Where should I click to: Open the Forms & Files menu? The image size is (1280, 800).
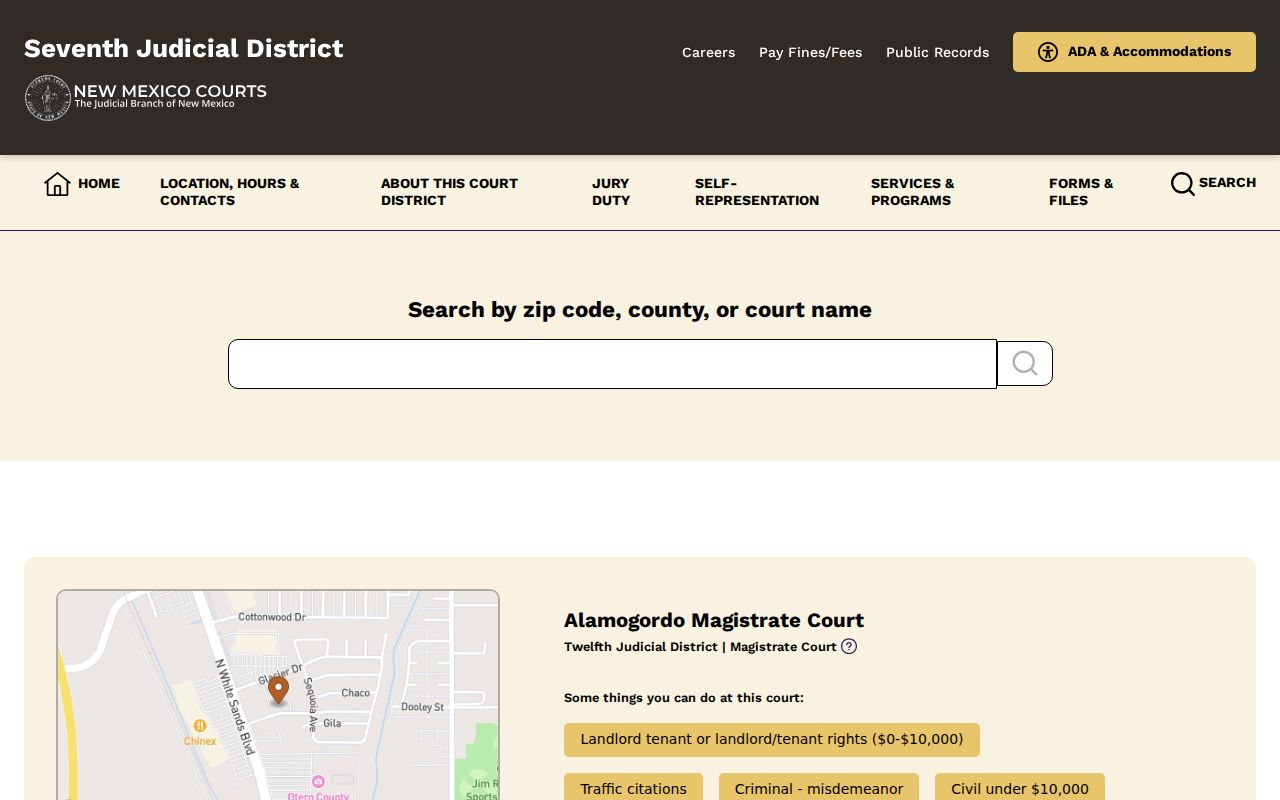point(1081,192)
